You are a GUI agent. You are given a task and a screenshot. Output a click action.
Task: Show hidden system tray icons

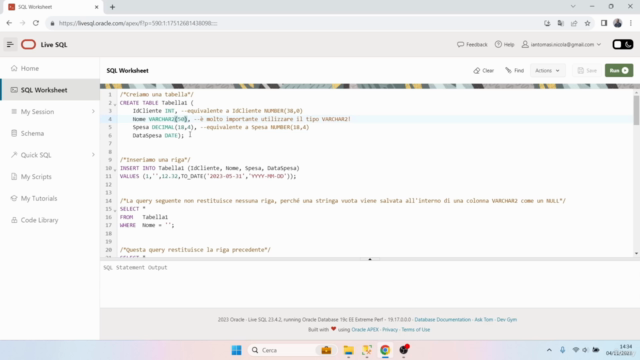coord(549,350)
